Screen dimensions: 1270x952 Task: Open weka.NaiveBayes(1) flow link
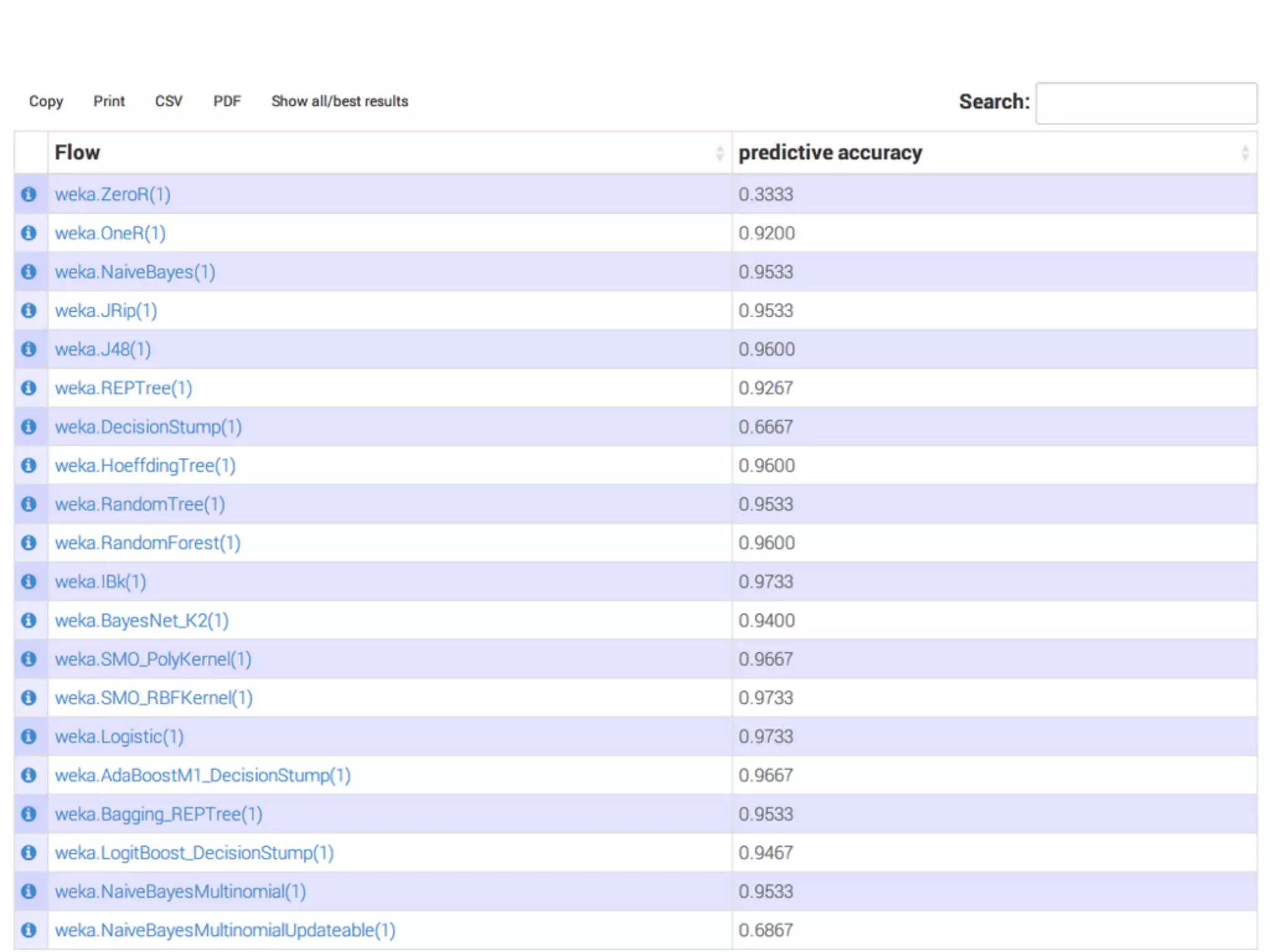coord(135,272)
